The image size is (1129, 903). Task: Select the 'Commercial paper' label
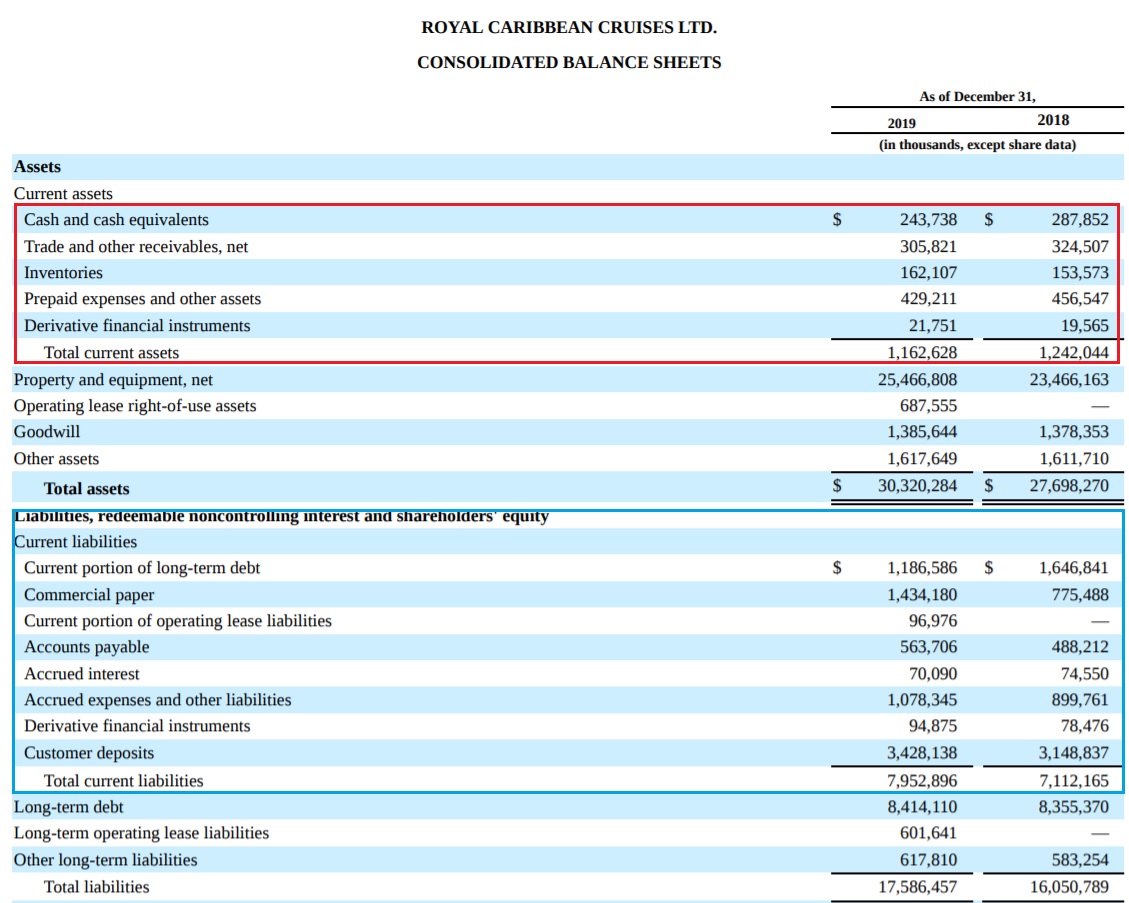89,595
